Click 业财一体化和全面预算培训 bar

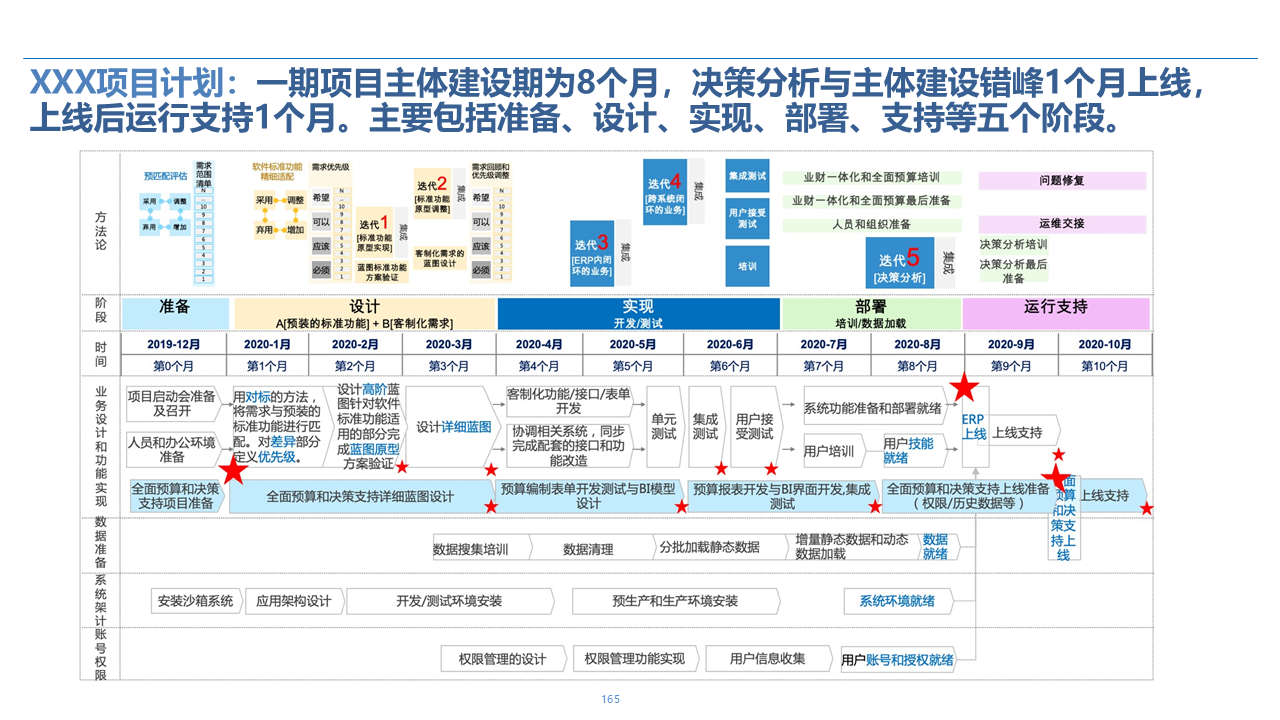(x=871, y=177)
